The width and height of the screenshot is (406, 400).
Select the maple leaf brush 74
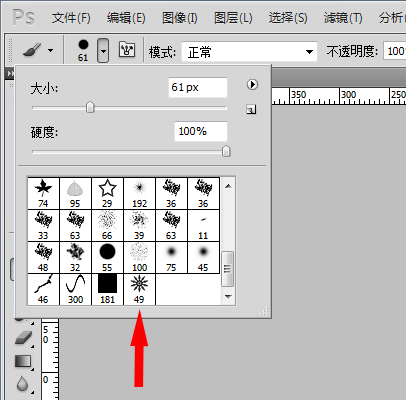[43, 193]
